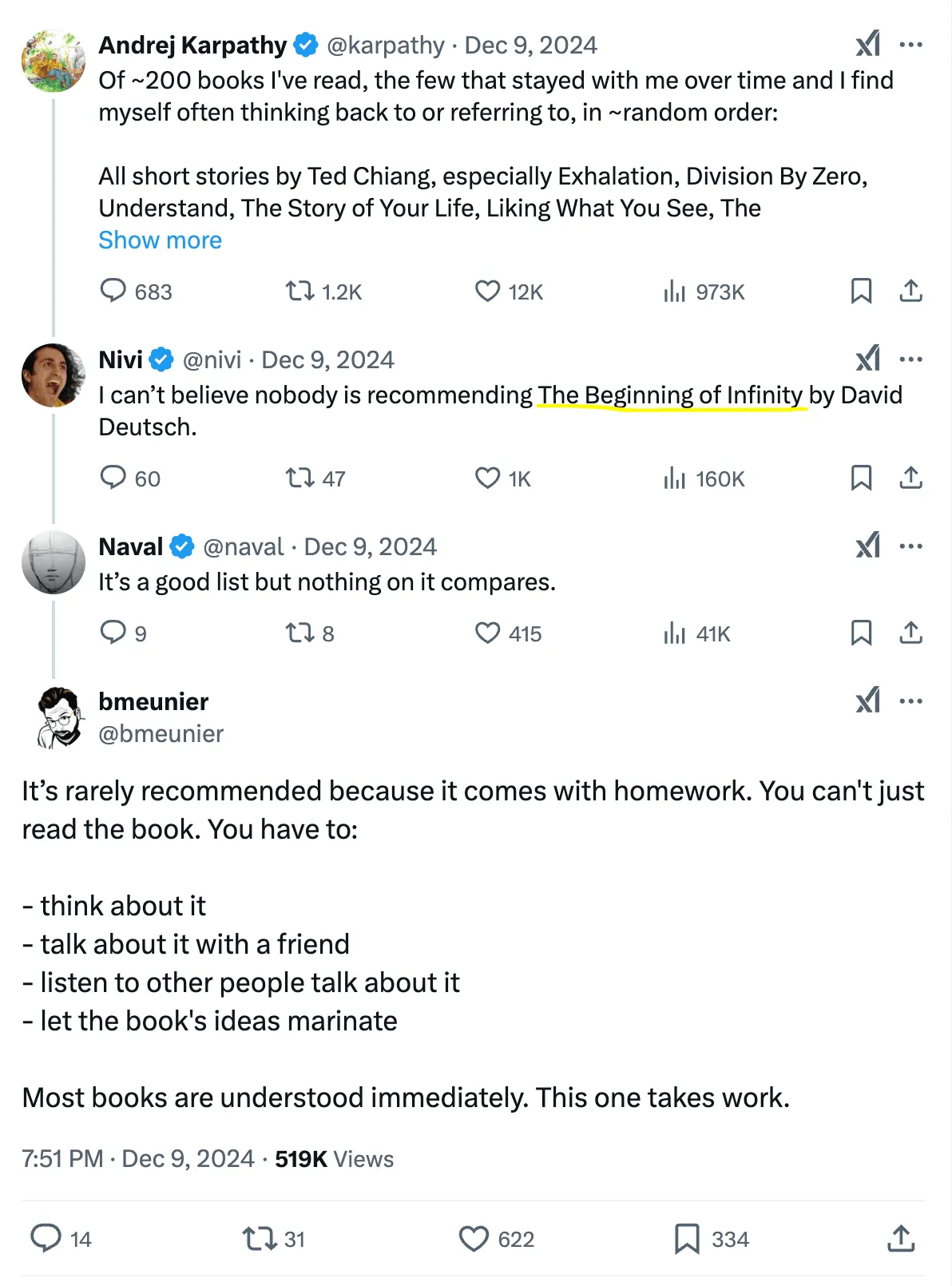
Task: Visit the @naval profile handle
Action: [x=244, y=546]
